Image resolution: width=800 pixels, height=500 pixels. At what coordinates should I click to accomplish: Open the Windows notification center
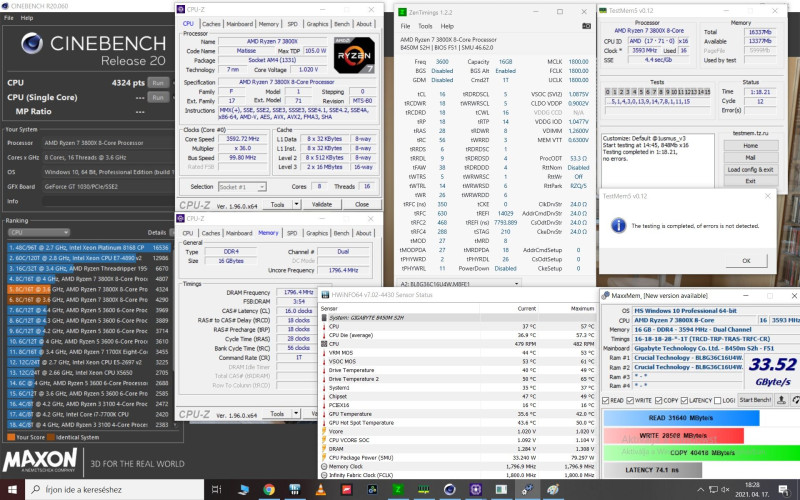pos(783,490)
